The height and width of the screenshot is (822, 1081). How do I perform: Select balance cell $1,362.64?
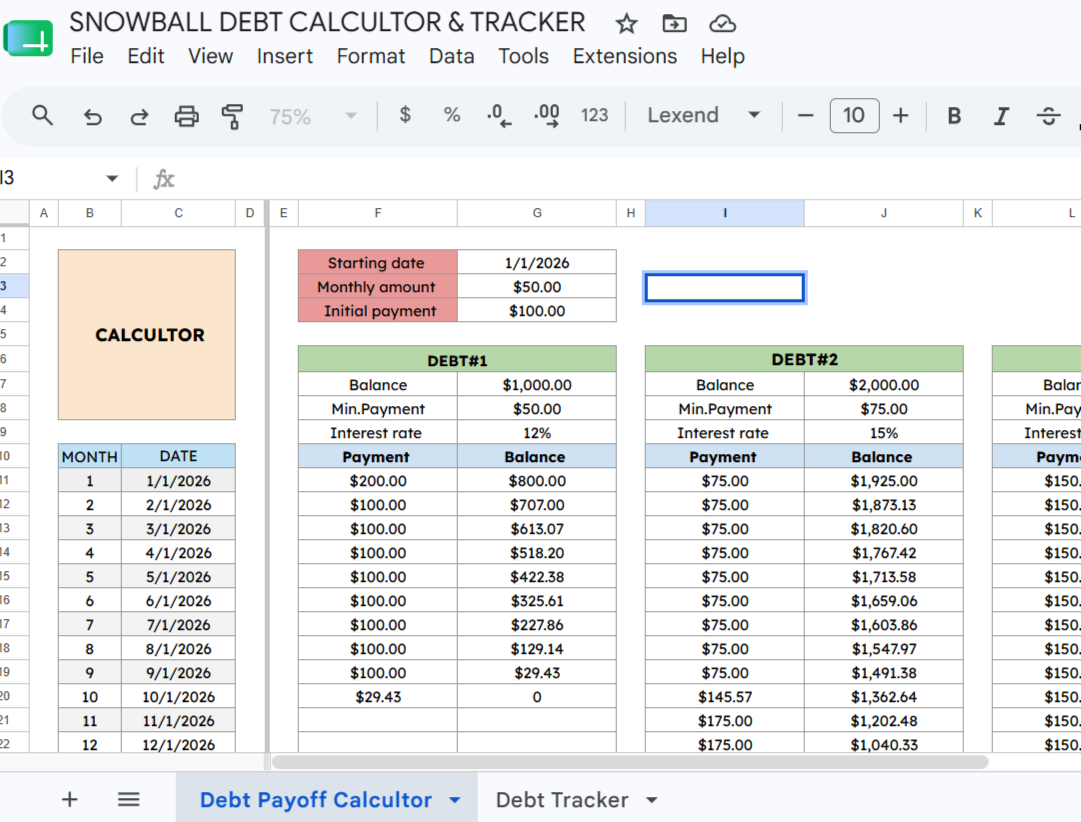[884, 696]
